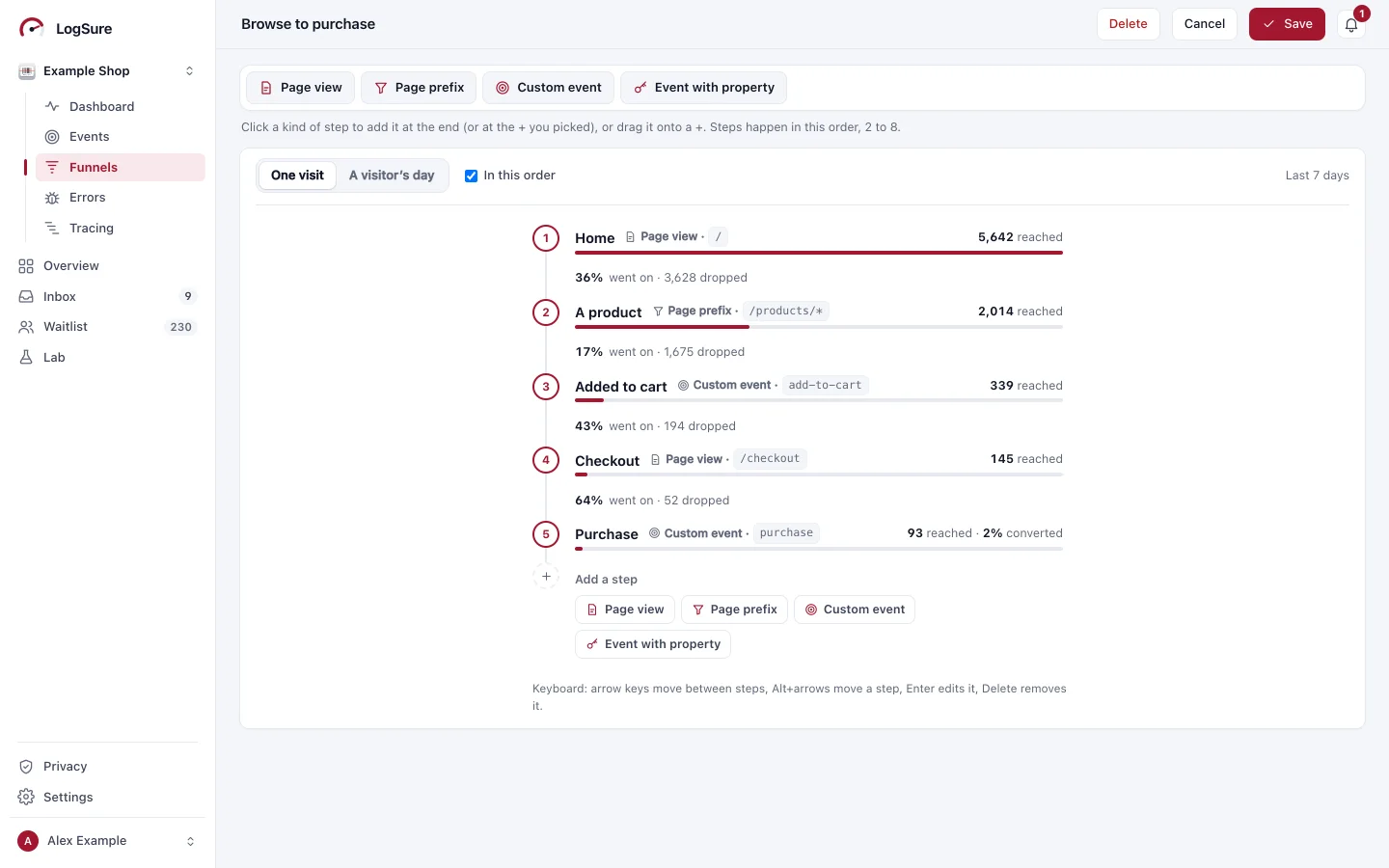
Task: Open the Alex Example account menu chevron
Action: pos(190,841)
